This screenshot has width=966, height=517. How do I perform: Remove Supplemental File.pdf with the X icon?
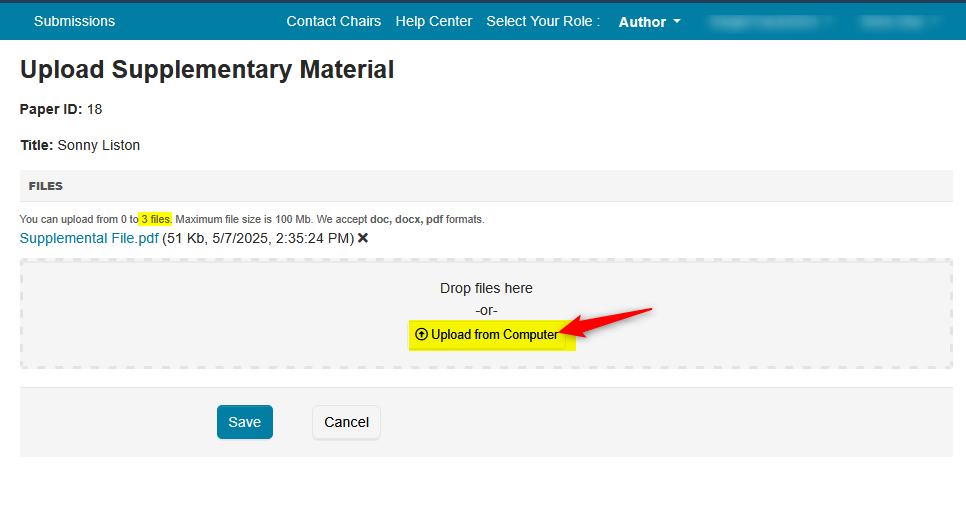[x=363, y=238]
